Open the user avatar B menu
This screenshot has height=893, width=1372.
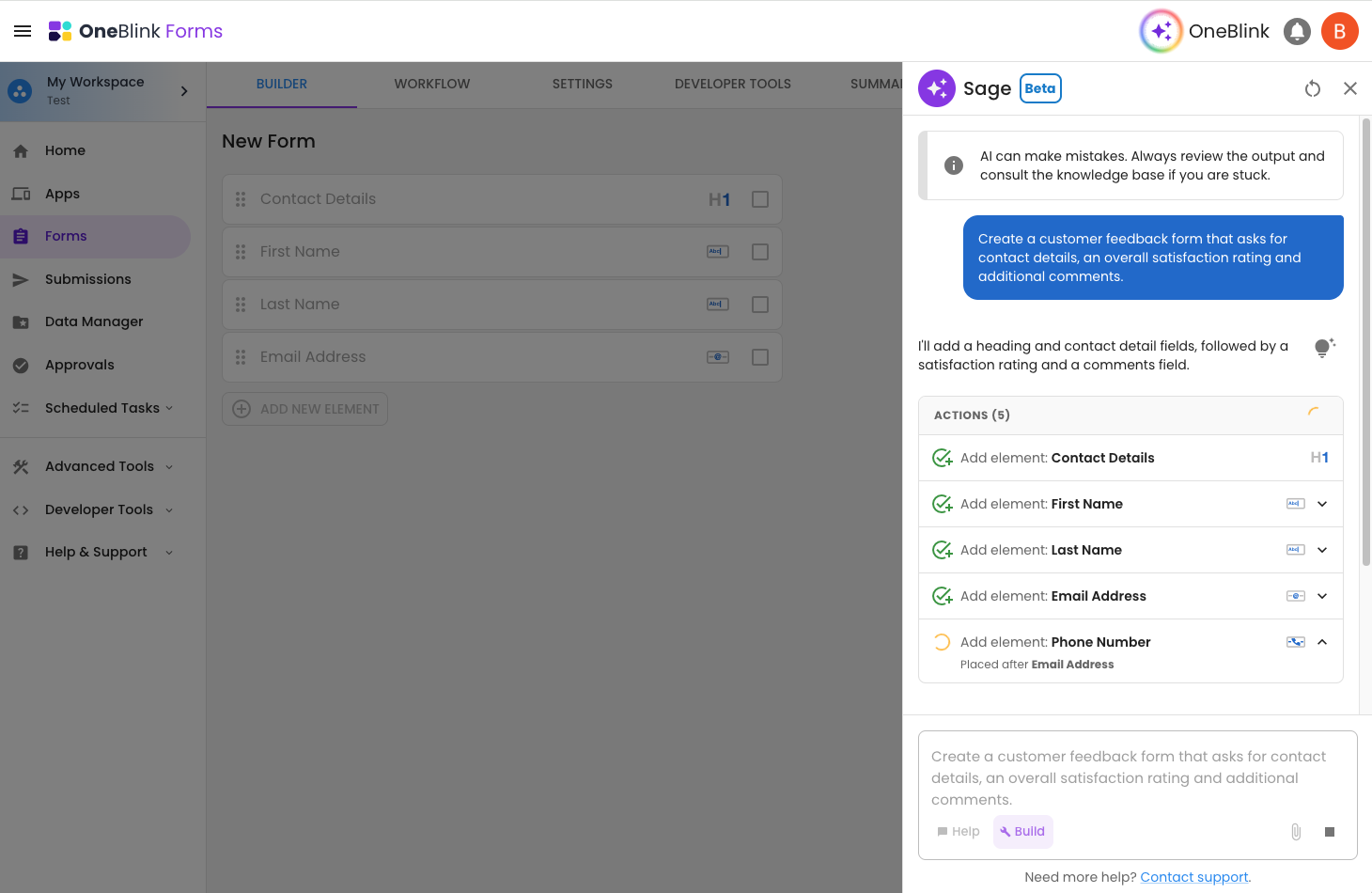tap(1340, 31)
